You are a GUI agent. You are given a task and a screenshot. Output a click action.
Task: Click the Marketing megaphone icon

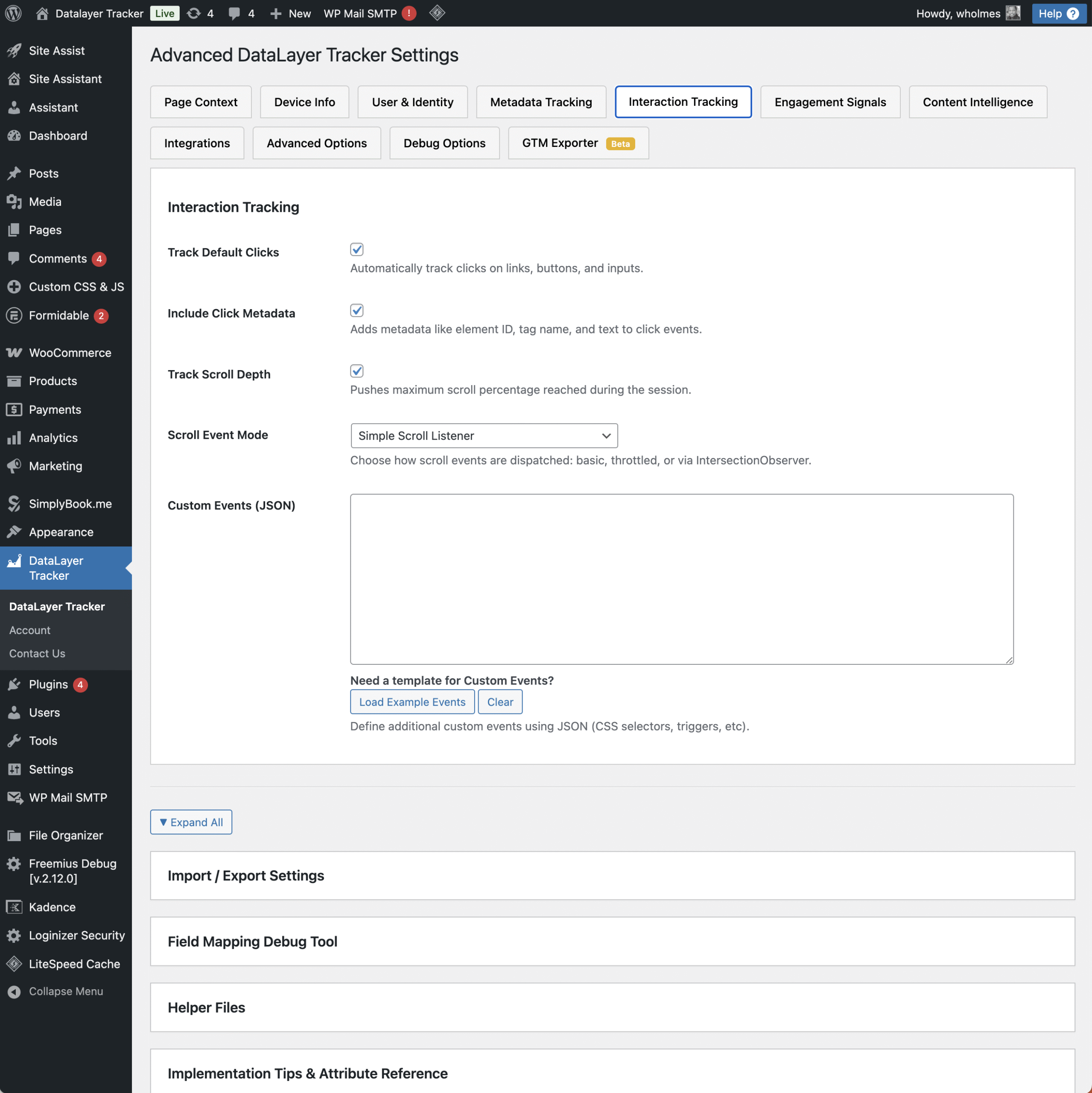[x=14, y=466]
